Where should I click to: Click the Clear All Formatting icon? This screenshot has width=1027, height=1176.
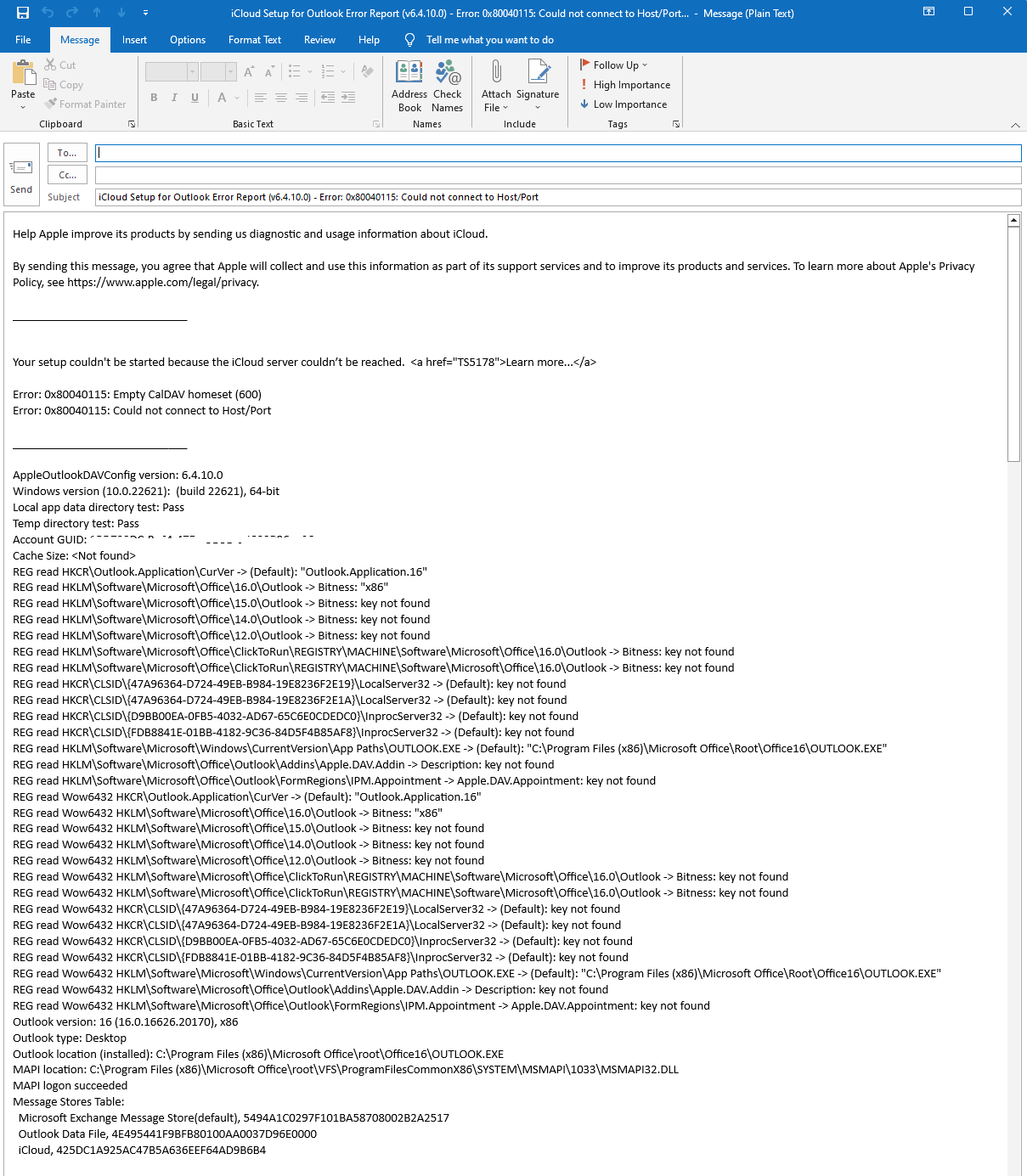coord(367,72)
